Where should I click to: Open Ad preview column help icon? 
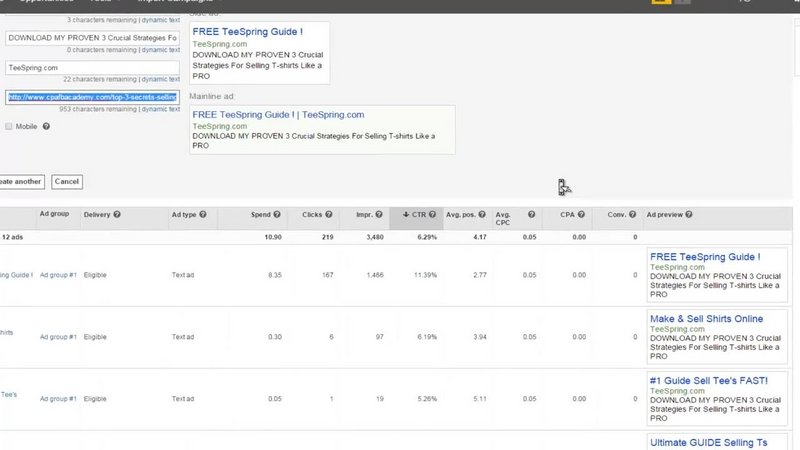pos(689,214)
